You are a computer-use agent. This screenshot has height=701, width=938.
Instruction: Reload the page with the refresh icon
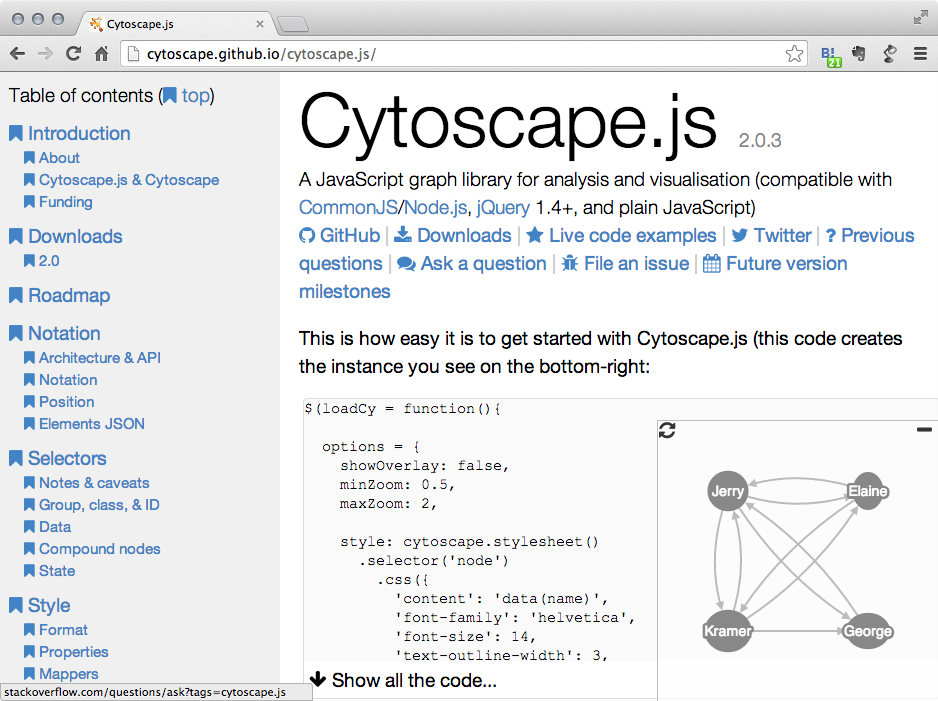tap(73, 54)
